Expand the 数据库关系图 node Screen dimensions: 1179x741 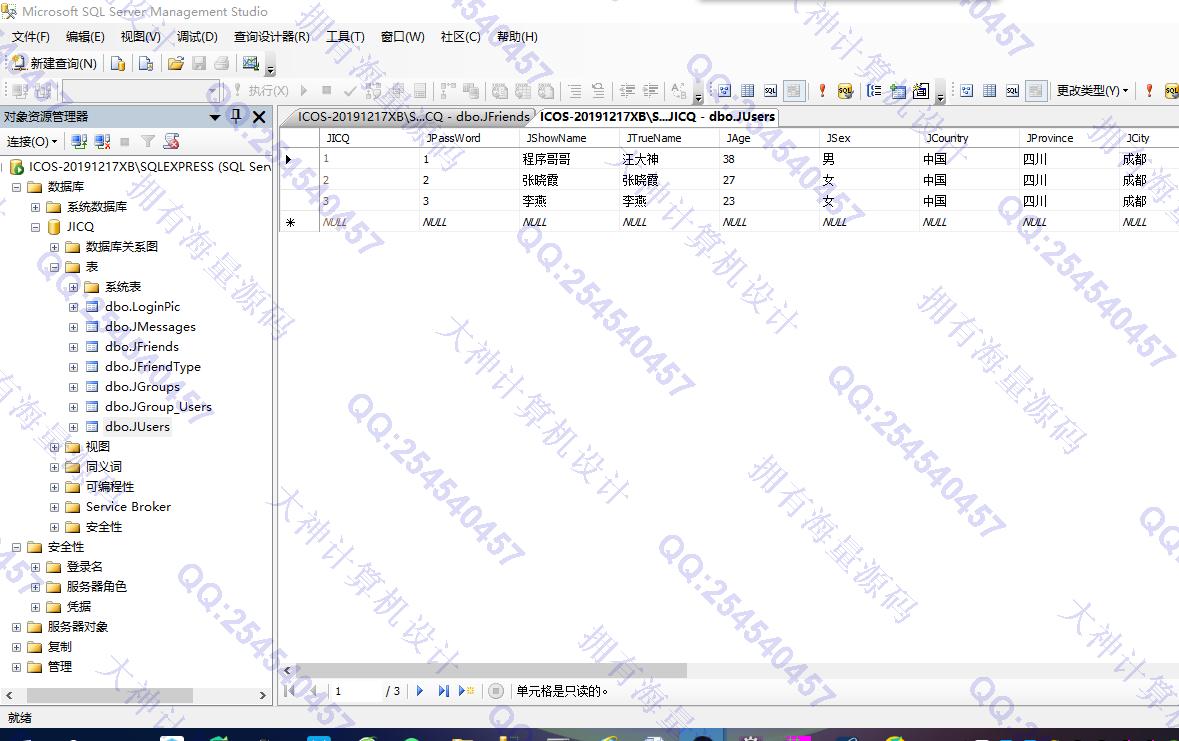[54, 247]
